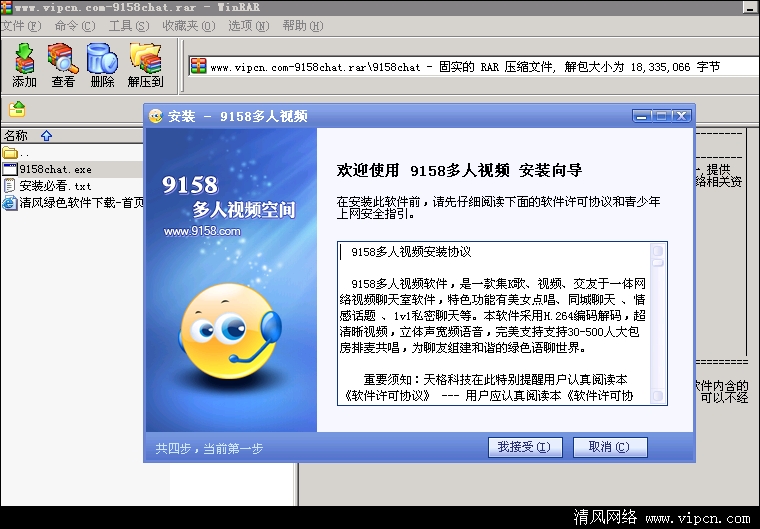The width and height of the screenshot is (760, 529).
Task: Select the 清风绿色软件下载-首页 entry
Action: pyautogui.click(x=81, y=203)
